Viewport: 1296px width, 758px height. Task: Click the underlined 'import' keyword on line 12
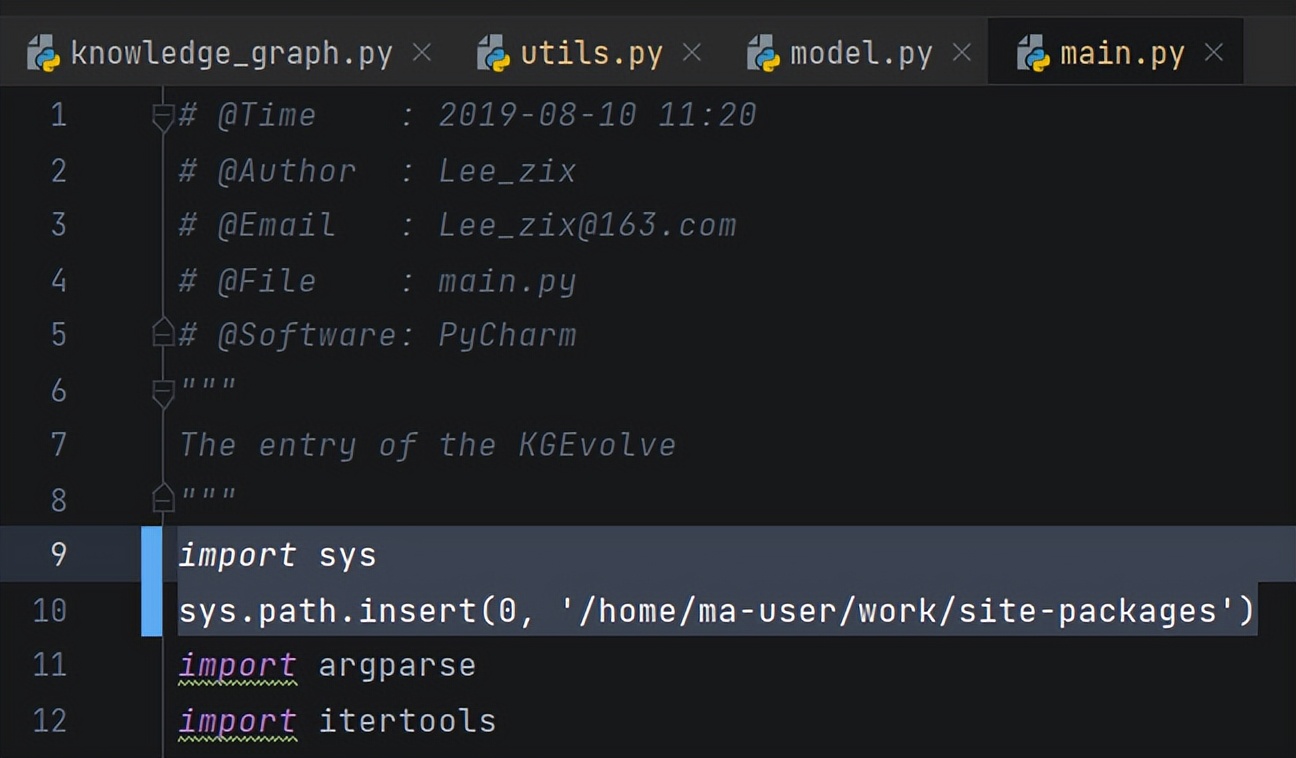tap(237, 721)
